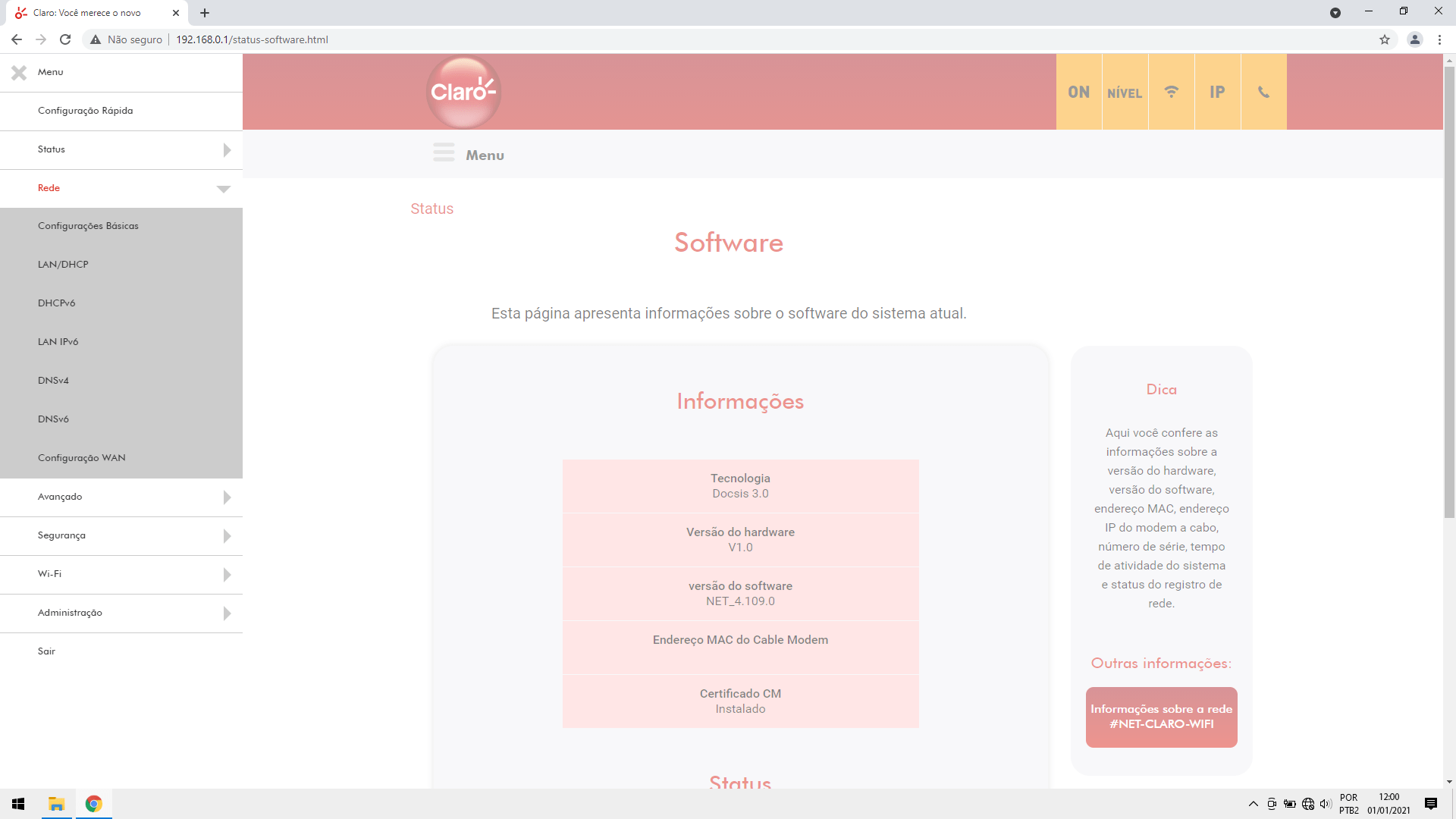Viewport: 1456px width, 819px height.
Task: Click the Status breadcrumb link
Action: coord(432,209)
